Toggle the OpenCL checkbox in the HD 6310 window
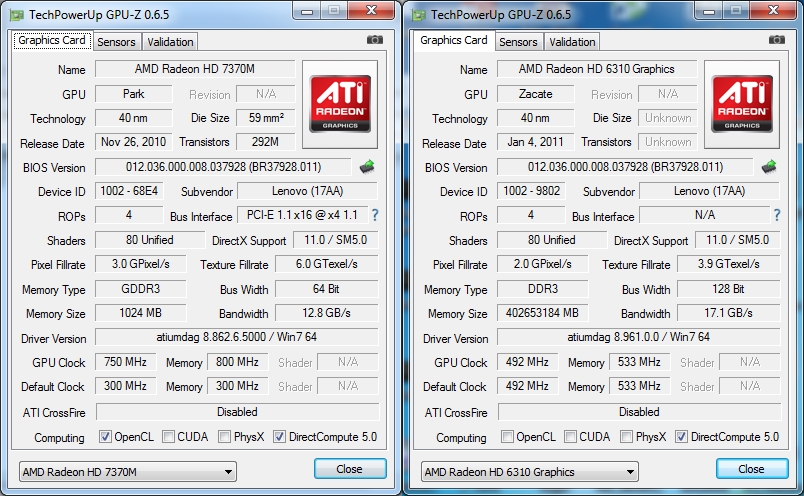This screenshot has width=804, height=496. 507,437
